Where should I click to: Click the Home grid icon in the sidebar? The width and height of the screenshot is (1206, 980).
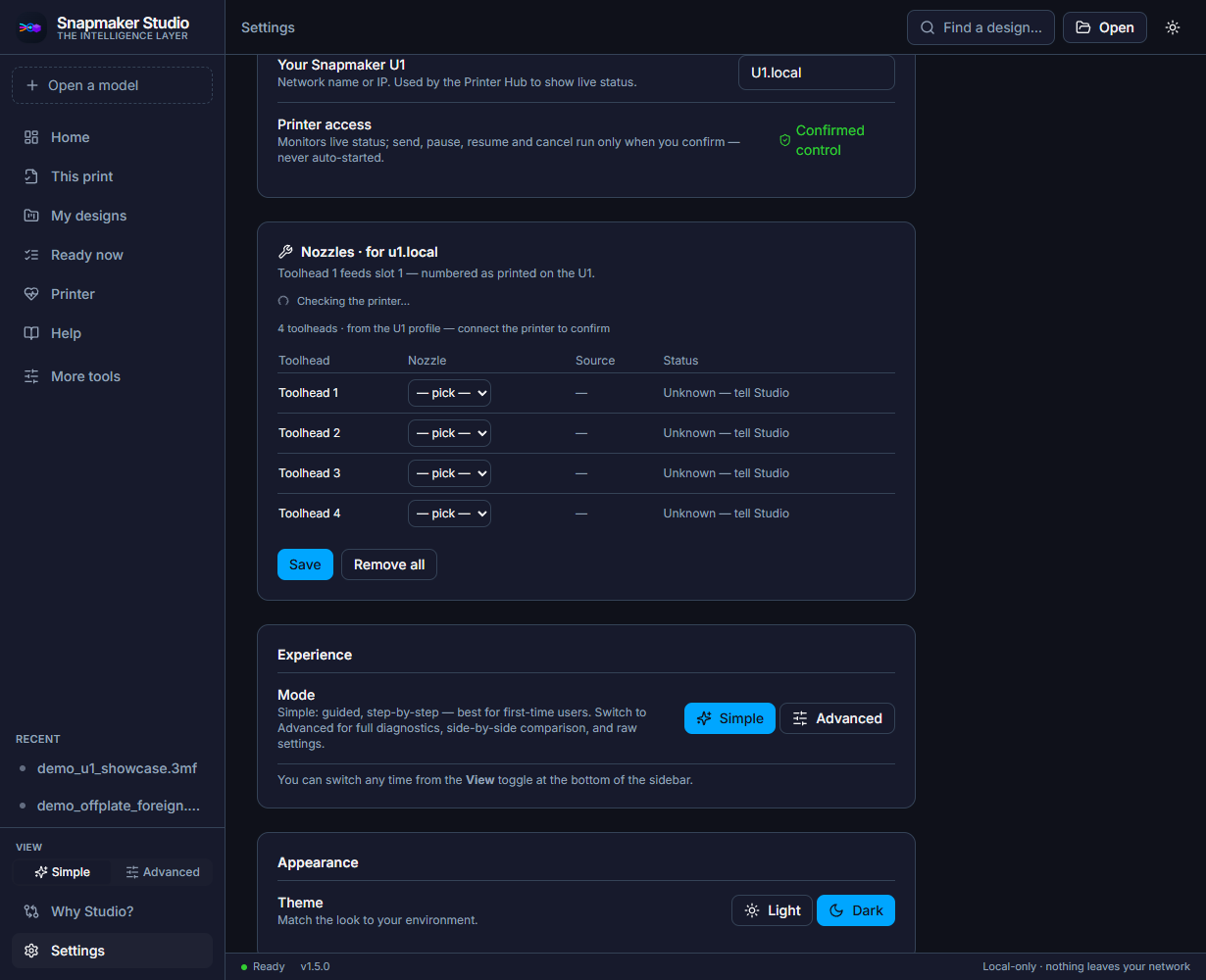pyautogui.click(x=31, y=137)
